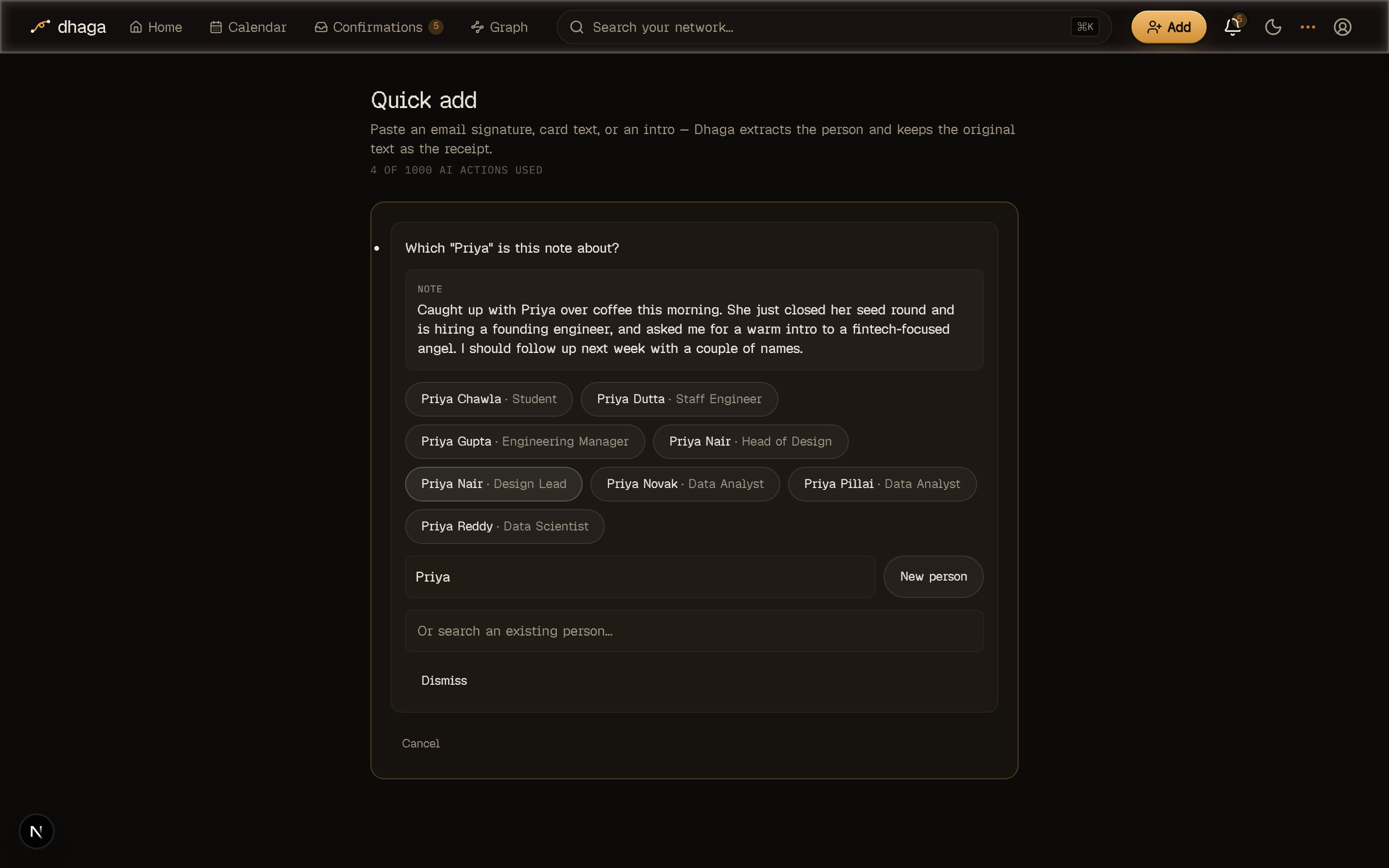Screen dimensions: 1389x868
Task: Select Priya Chawla, Student
Action: coord(489,399)
